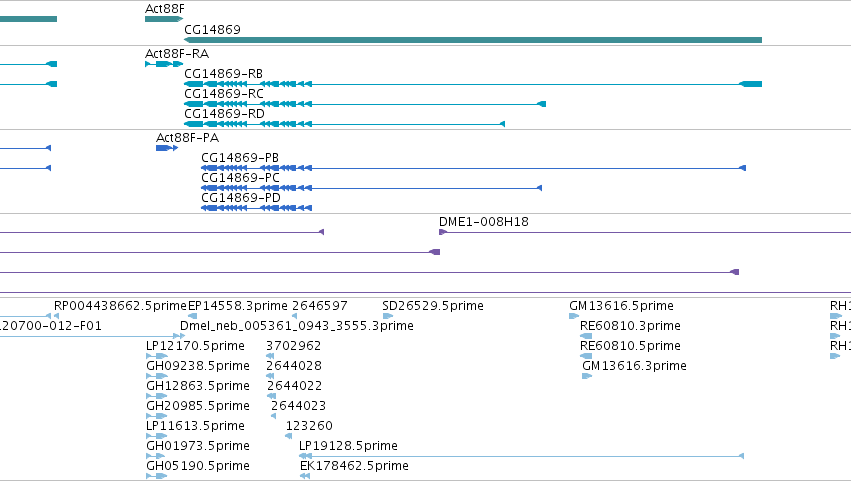Click the CG14869 gene label
The height and width of the screenshot is (481, 851).
point(212,29)
